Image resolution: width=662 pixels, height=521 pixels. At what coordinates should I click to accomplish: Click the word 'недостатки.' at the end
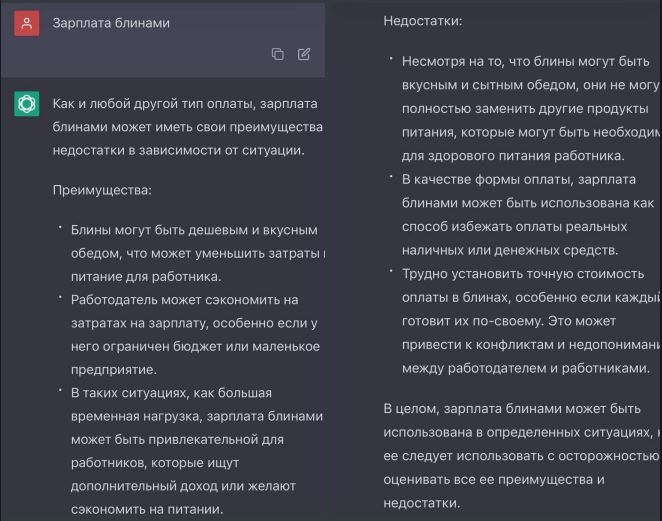pos(422,503)
